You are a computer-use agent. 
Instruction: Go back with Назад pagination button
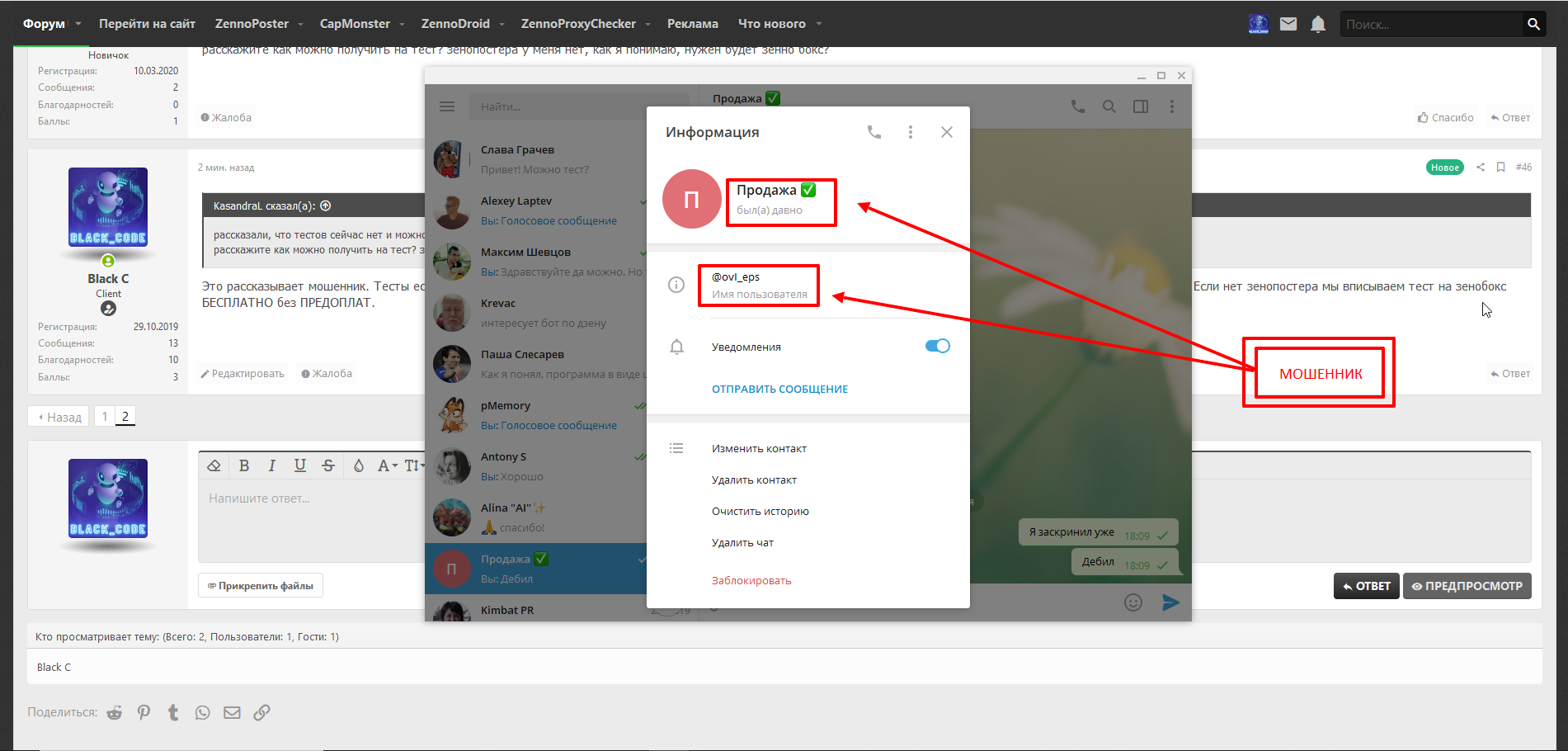[60, 418]
